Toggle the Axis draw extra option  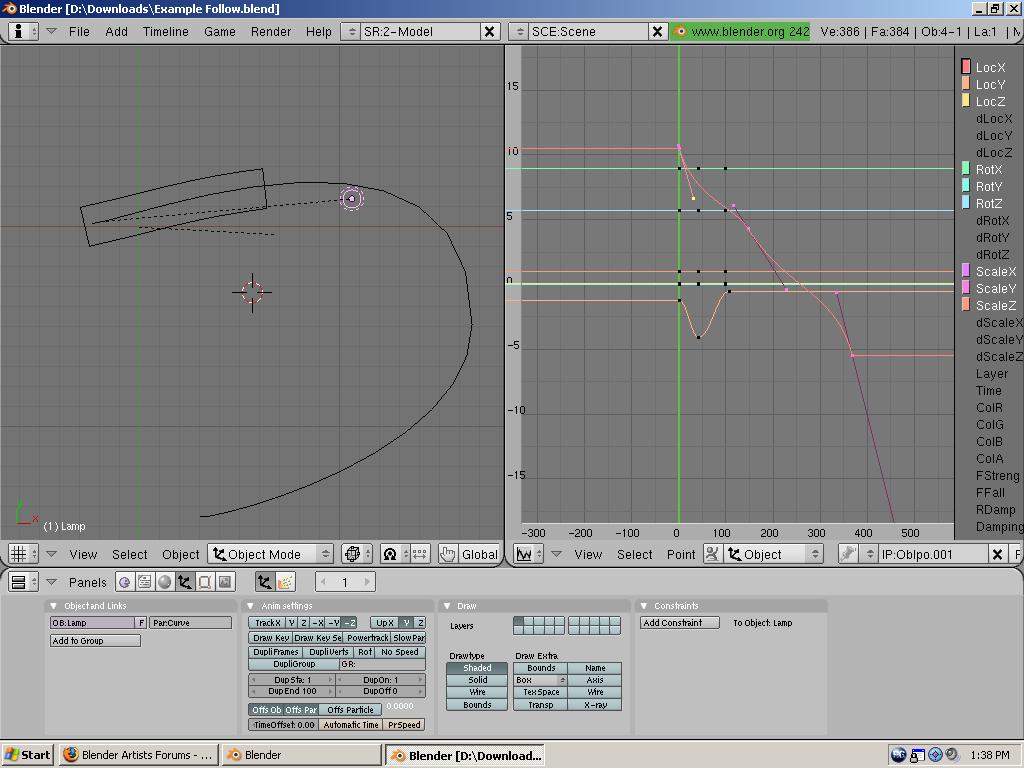(595, 680)
